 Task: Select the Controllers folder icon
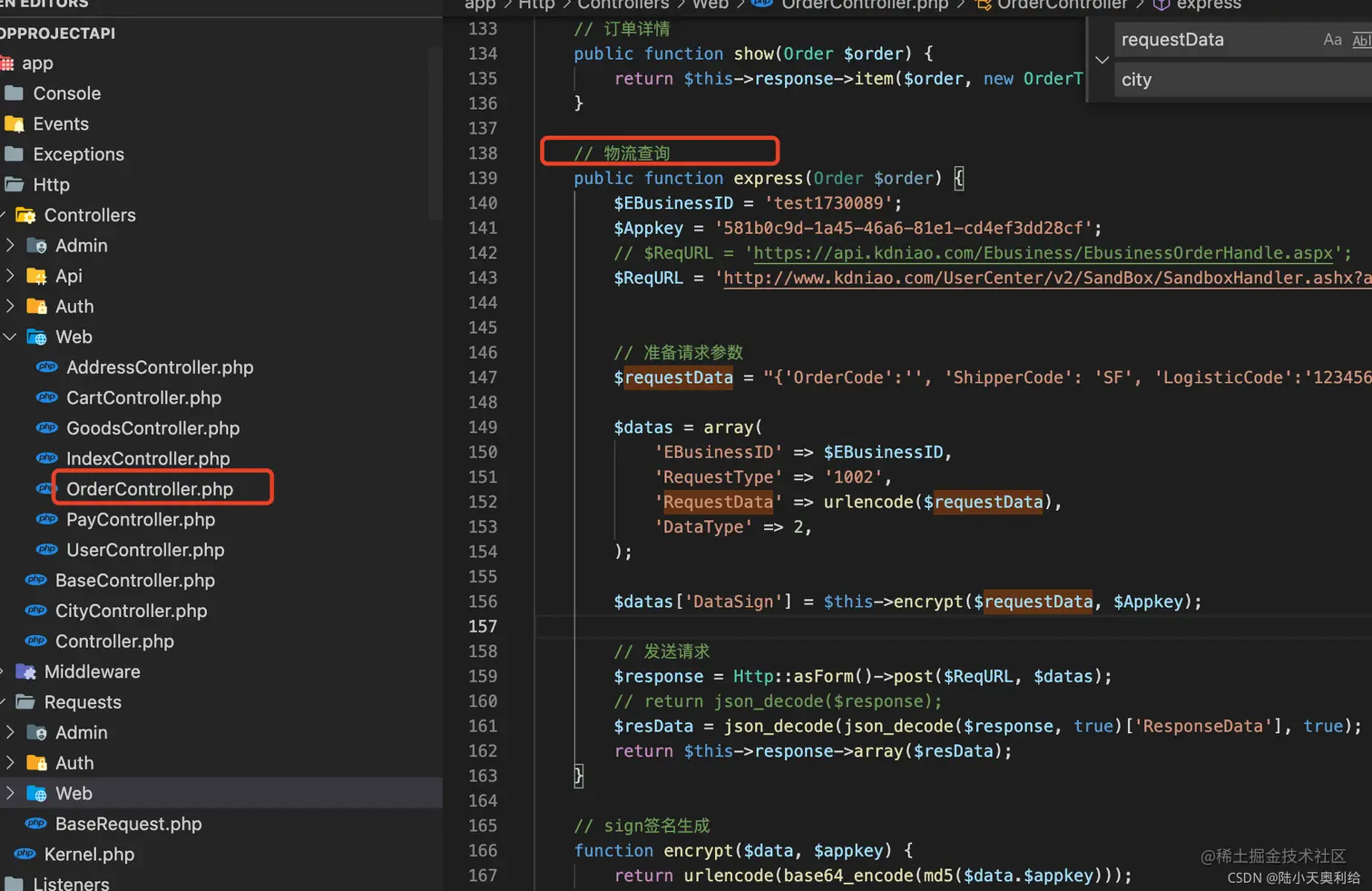25,216
